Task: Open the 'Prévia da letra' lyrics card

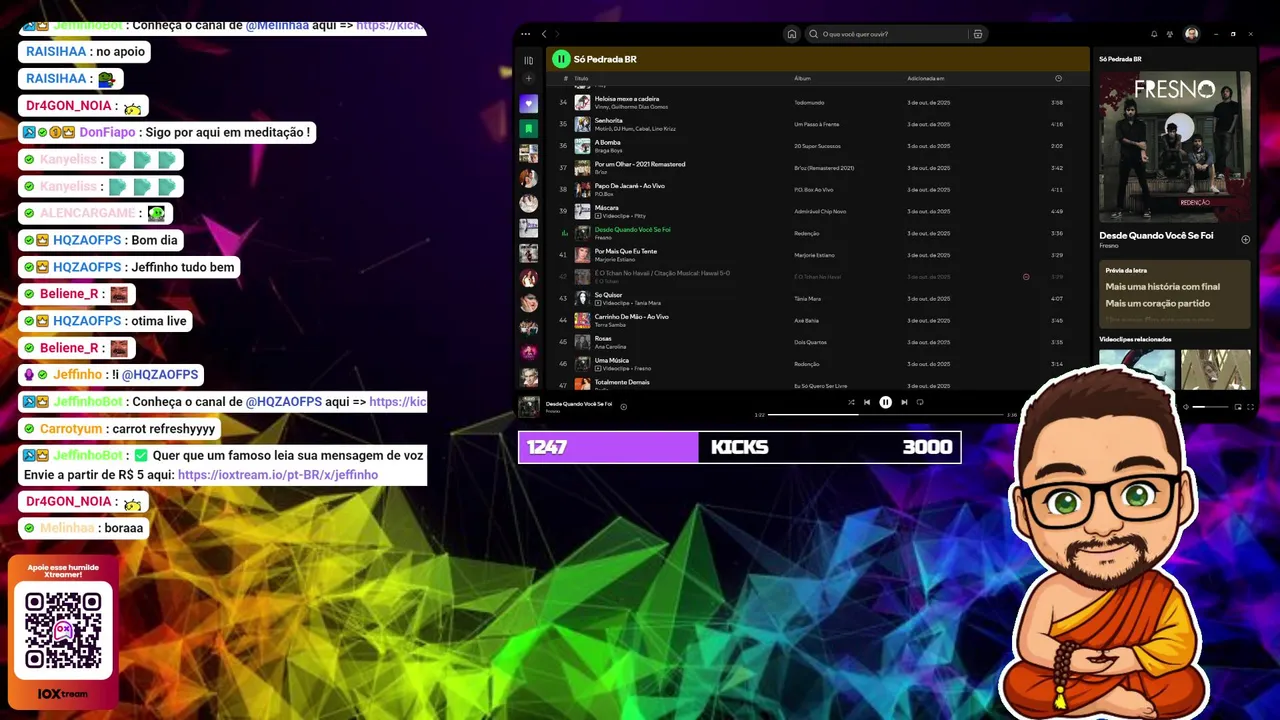Action: point(1175,294)
